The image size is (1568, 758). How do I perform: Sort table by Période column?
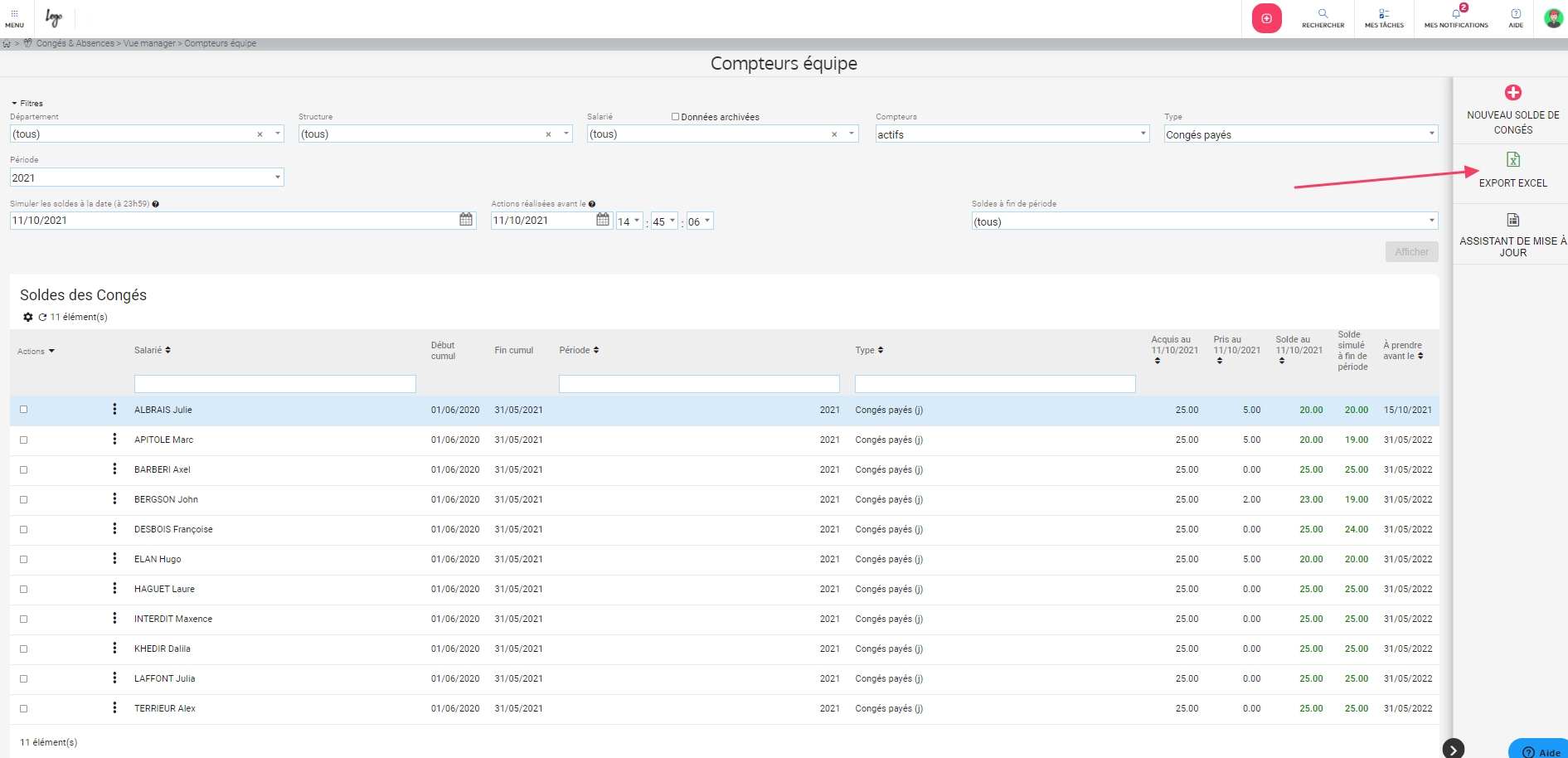point(579,350)
